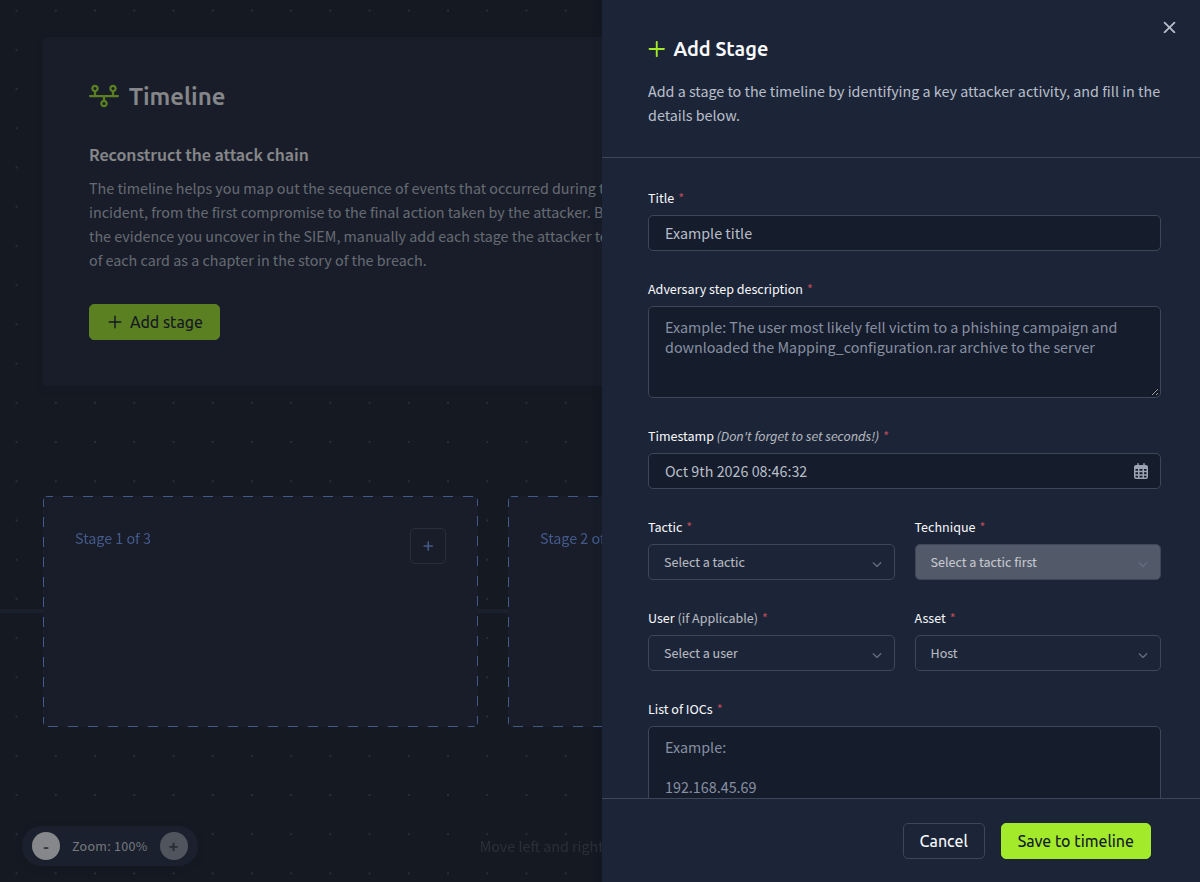
Task: Click the Zoom: 100% label
Action: (x=109, y=846)
